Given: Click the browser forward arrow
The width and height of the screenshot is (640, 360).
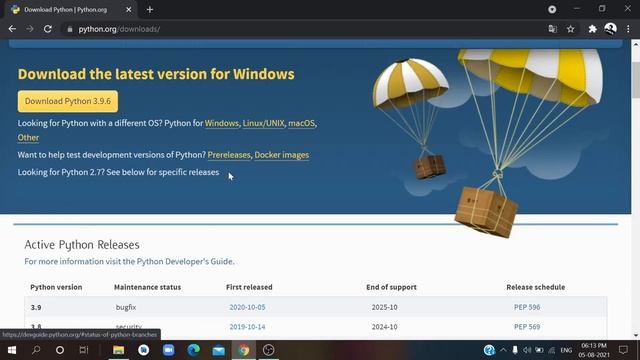Looking at the screenshot, I should coord(30,29).
